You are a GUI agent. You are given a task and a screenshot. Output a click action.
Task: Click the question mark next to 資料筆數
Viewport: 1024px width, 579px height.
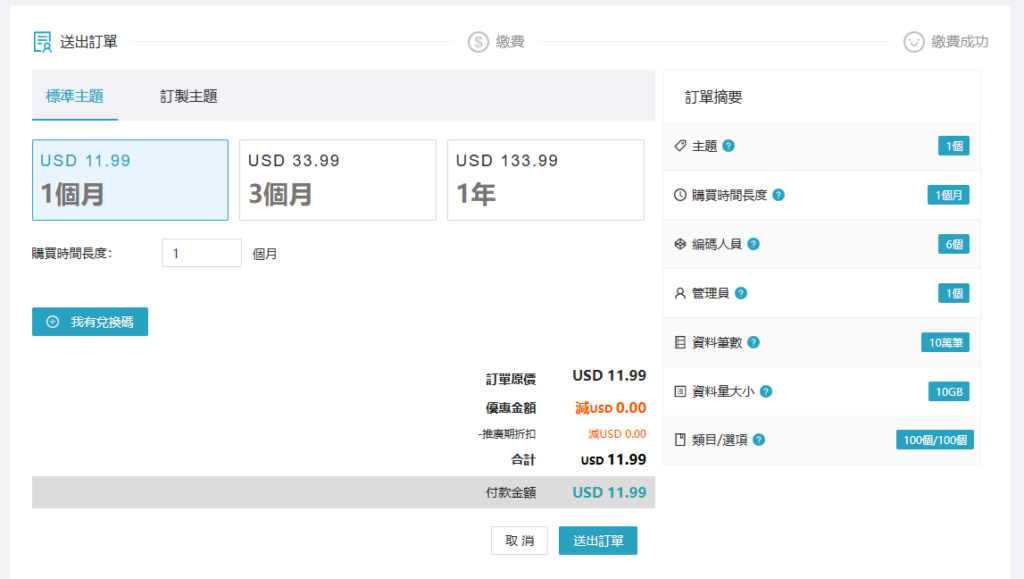click(753, 342)
